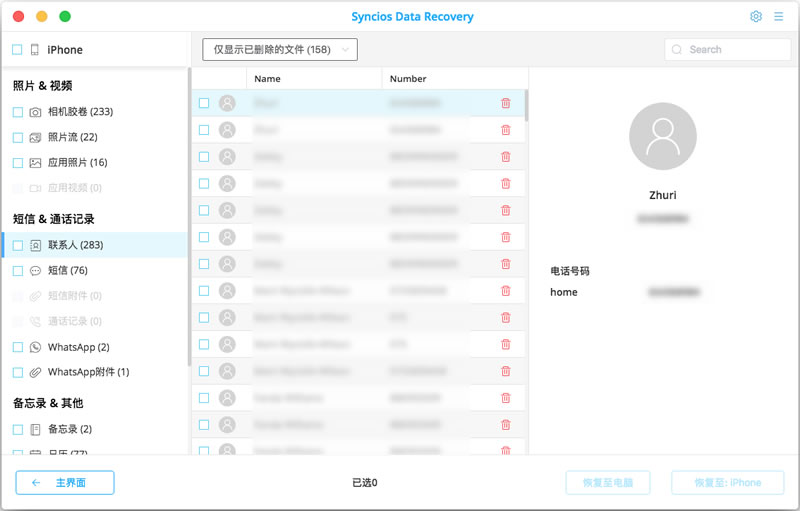
Task: Click the 备忘录 & 其他 heading
Action: [48, 403]
